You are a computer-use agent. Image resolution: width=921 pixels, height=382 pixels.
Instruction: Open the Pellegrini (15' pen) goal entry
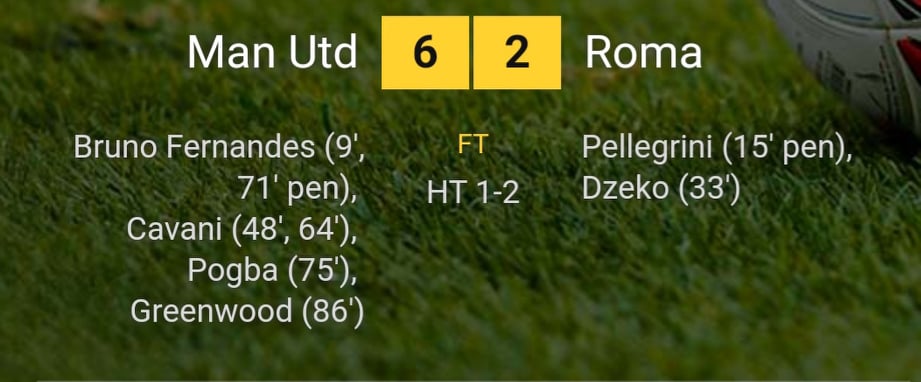(x=717, y=148)
